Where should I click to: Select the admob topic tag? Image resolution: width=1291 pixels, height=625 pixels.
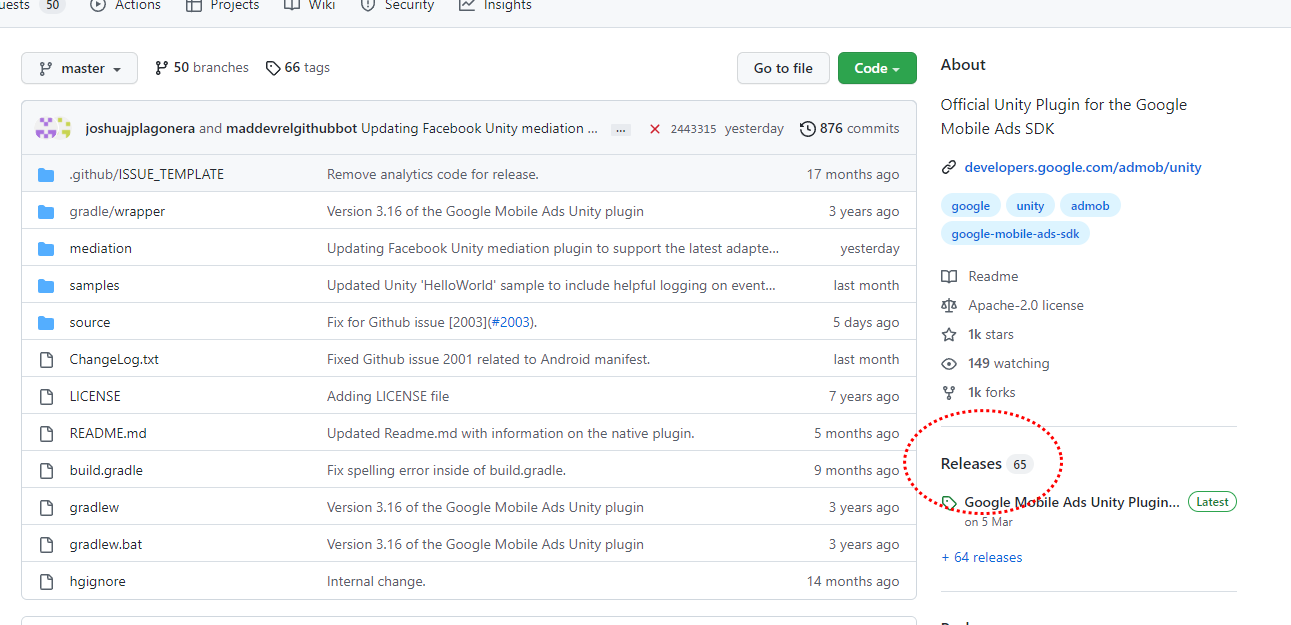coord(1090,206)
